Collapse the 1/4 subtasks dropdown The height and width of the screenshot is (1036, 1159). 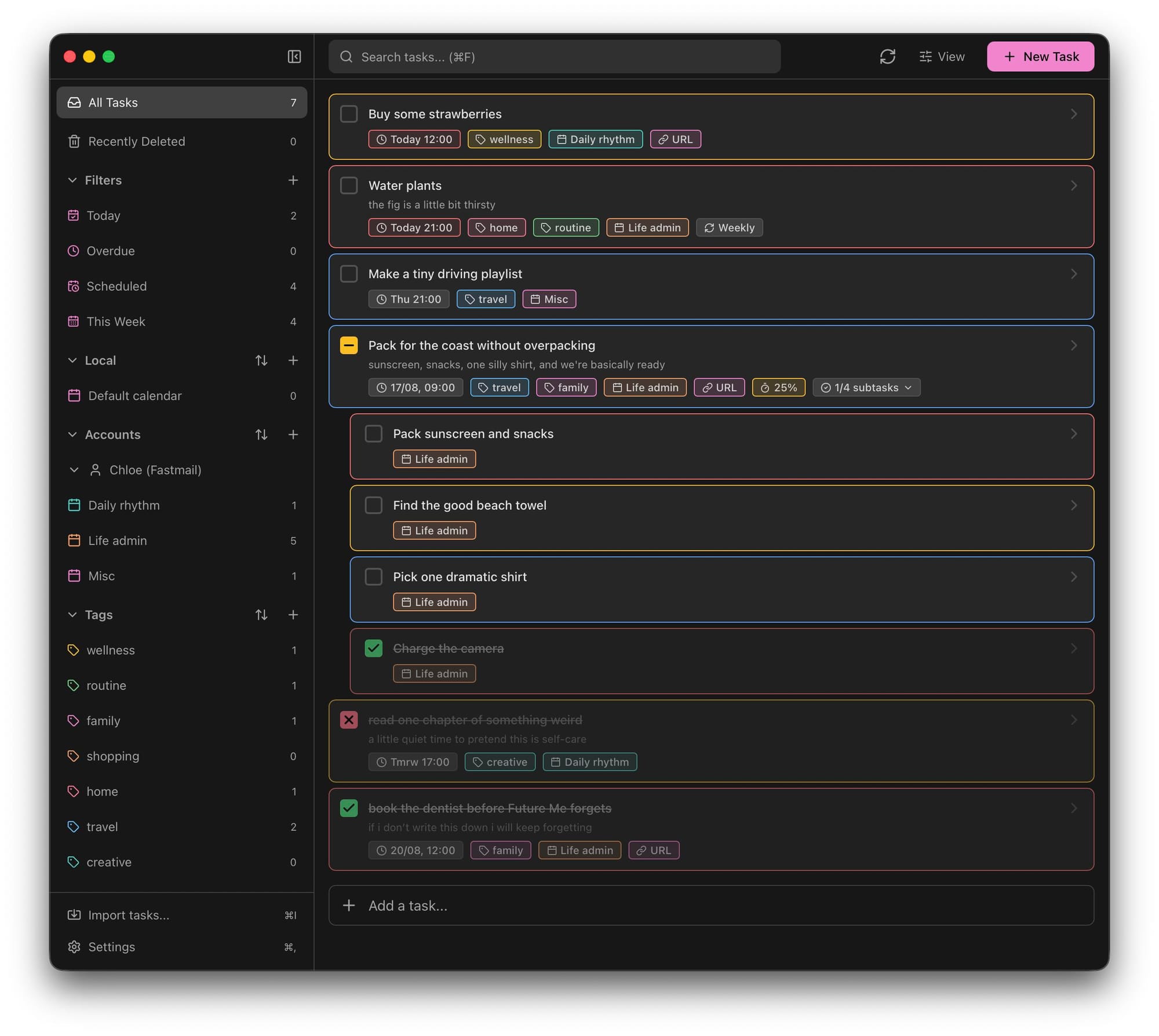[866, 388]
